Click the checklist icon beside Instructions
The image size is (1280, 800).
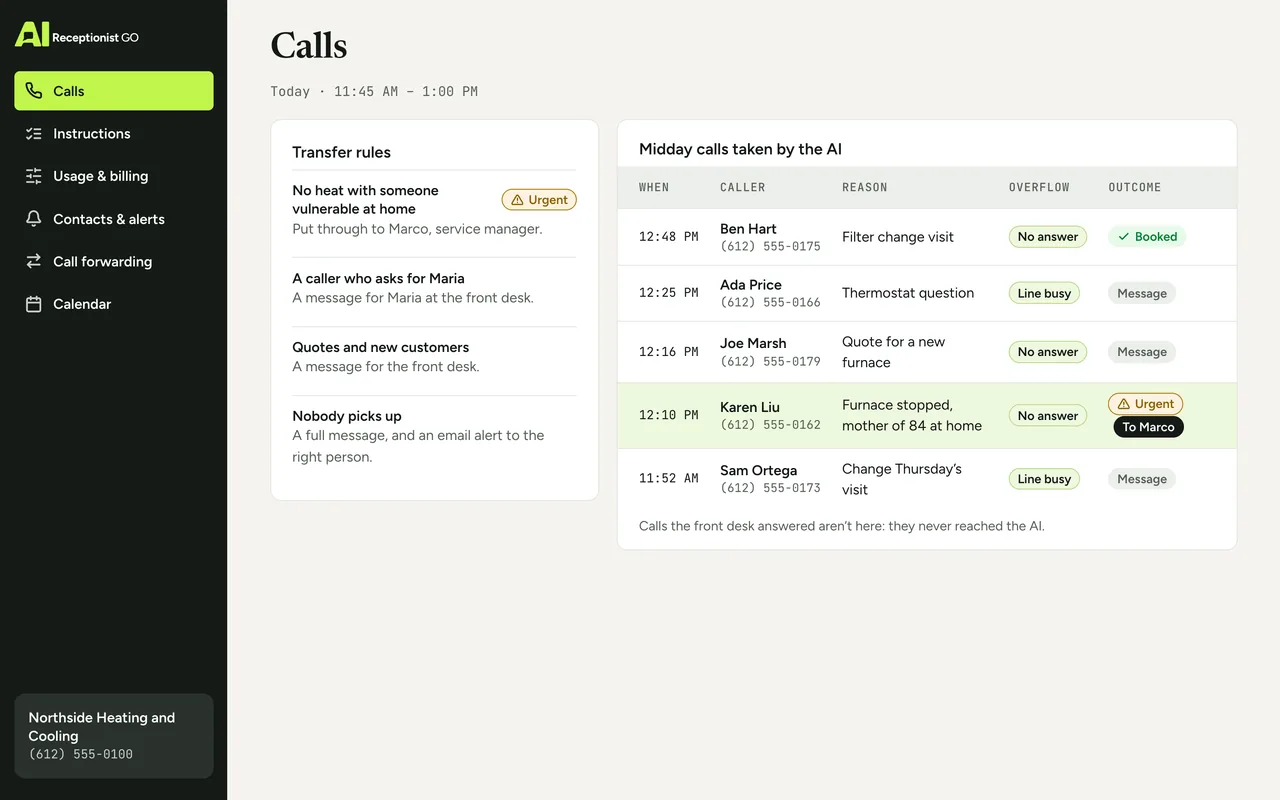(x=34, y=133)
